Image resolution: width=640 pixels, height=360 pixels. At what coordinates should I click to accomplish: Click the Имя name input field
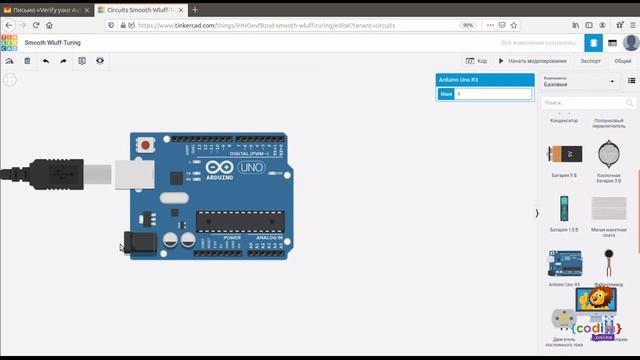[x=493, y=94]
